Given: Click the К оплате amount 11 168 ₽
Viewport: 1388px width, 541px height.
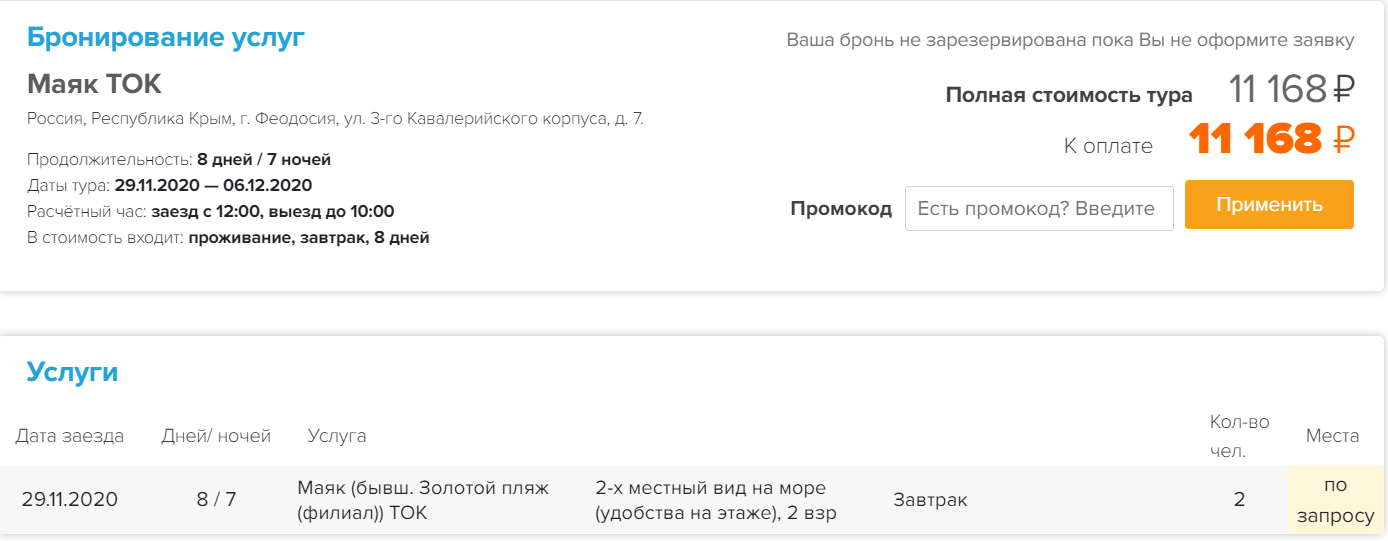Looking at the screenshot, I should click(1272, 139).
